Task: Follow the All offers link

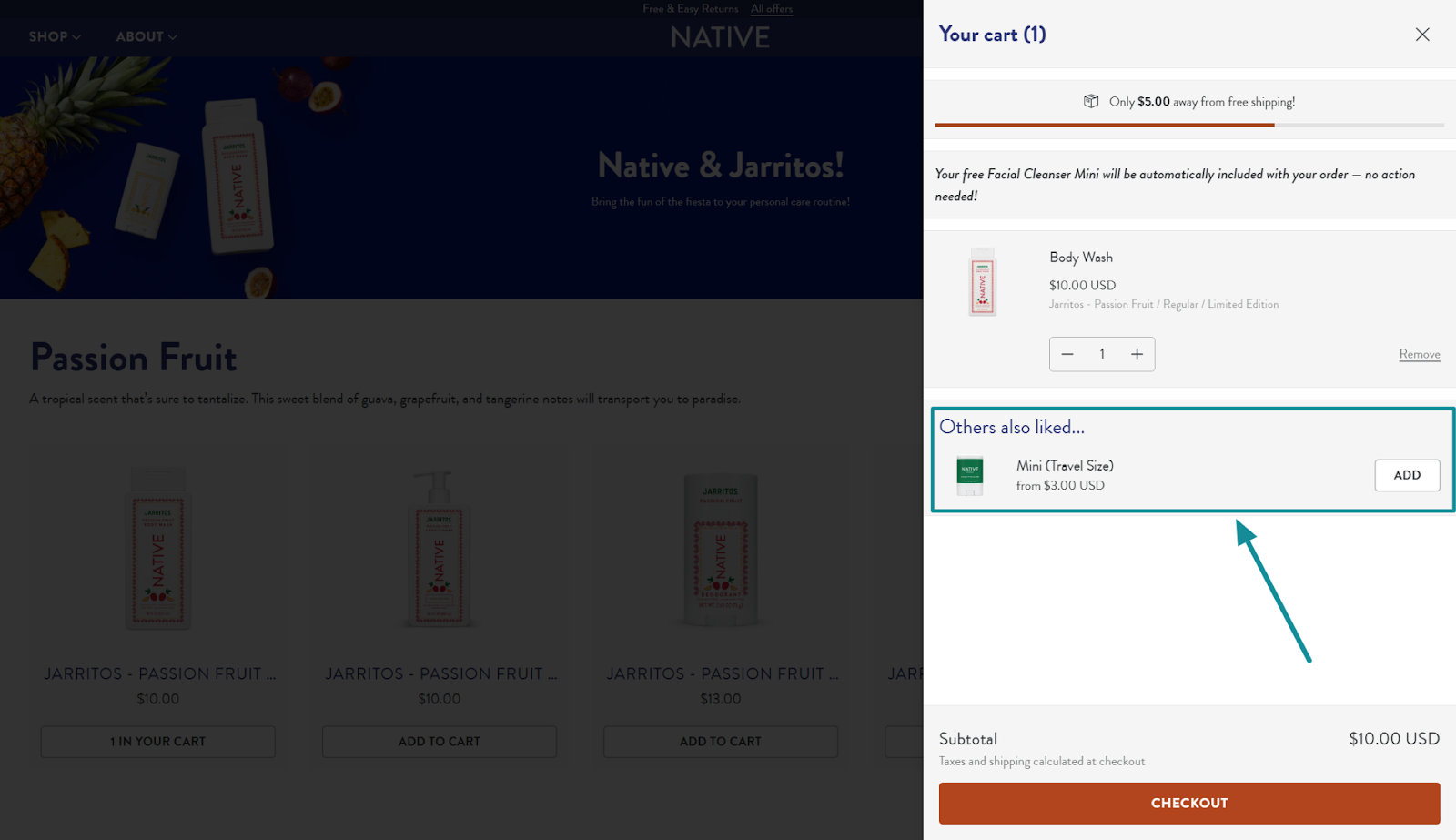Action: (x=772, y=9)
